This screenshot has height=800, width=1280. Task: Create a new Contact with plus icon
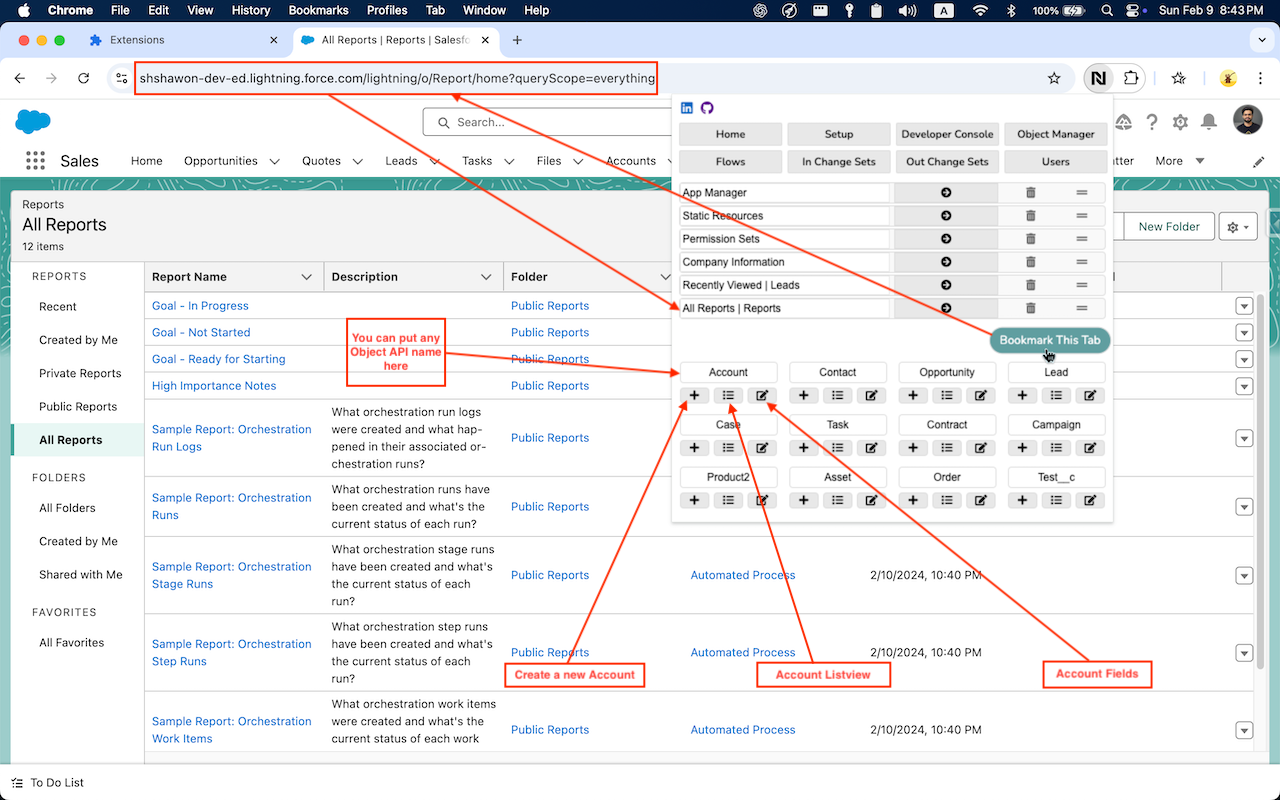[x=803, y=396]
